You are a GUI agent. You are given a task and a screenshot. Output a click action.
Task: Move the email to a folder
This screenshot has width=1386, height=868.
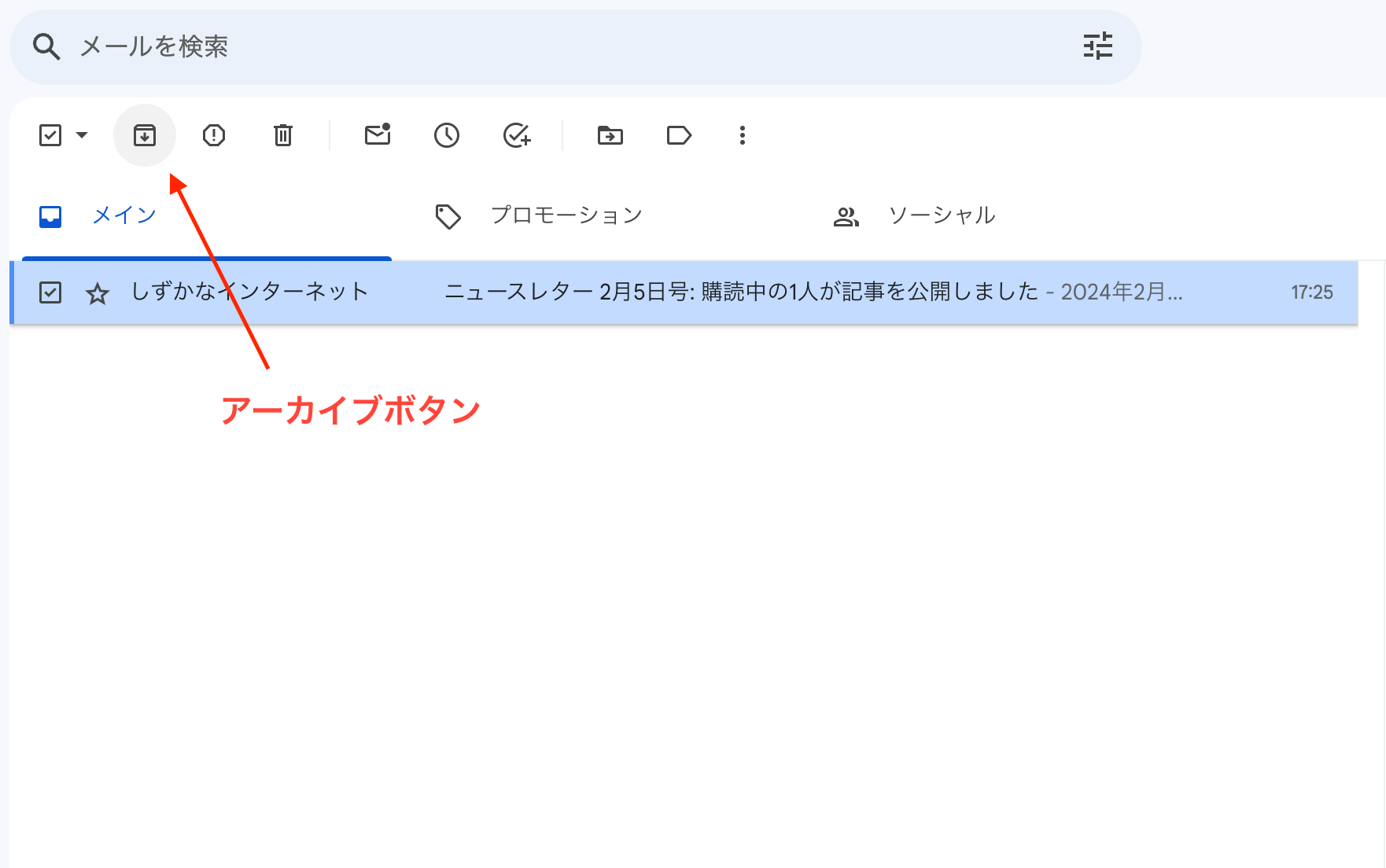click(610, 135)
